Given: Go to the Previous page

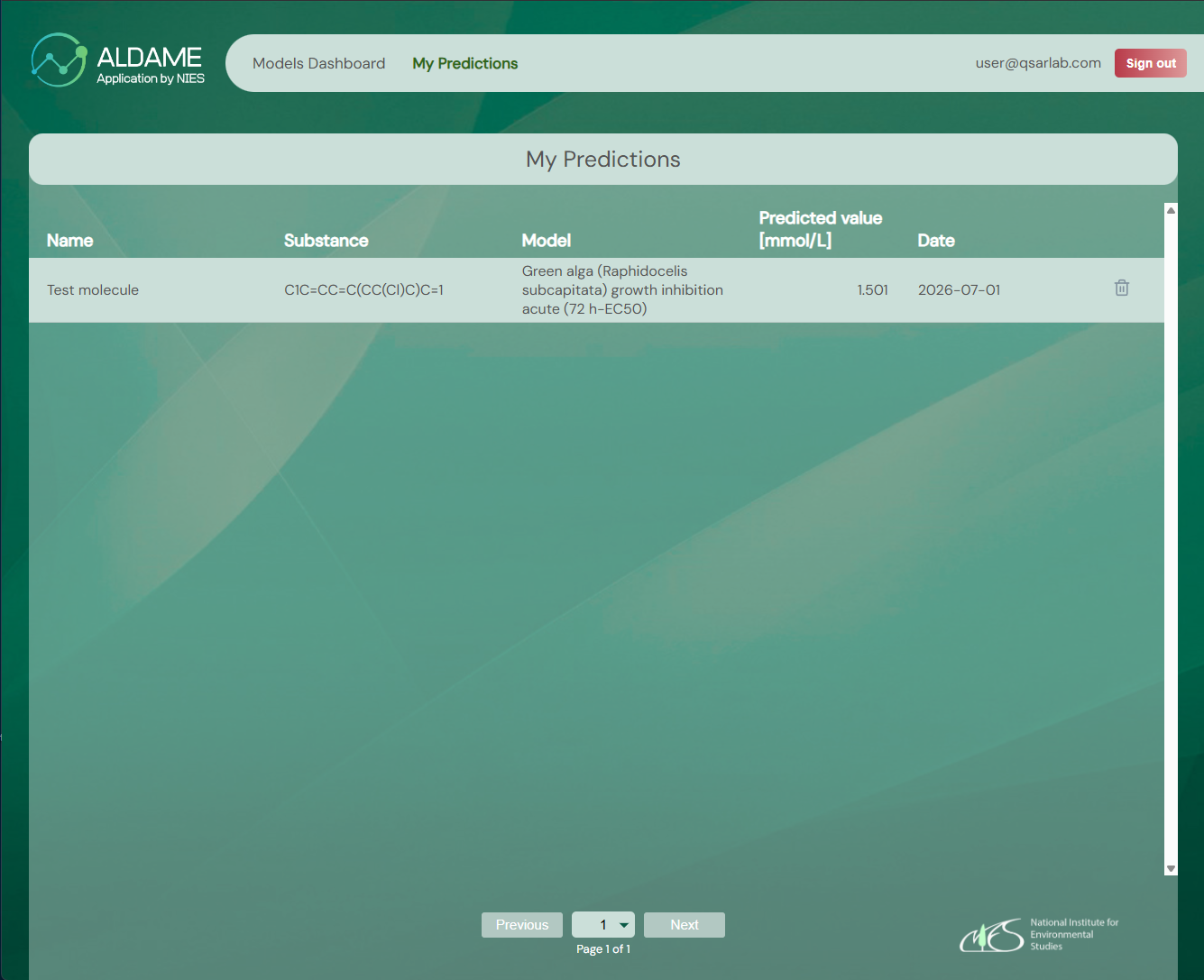Looking at the screenshot, I should [x=522, y=925].
